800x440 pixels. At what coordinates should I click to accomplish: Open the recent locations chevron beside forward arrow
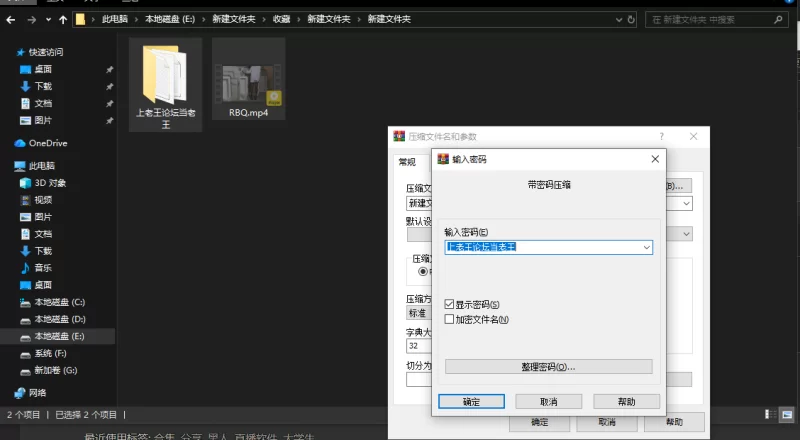tap(48, 19)
